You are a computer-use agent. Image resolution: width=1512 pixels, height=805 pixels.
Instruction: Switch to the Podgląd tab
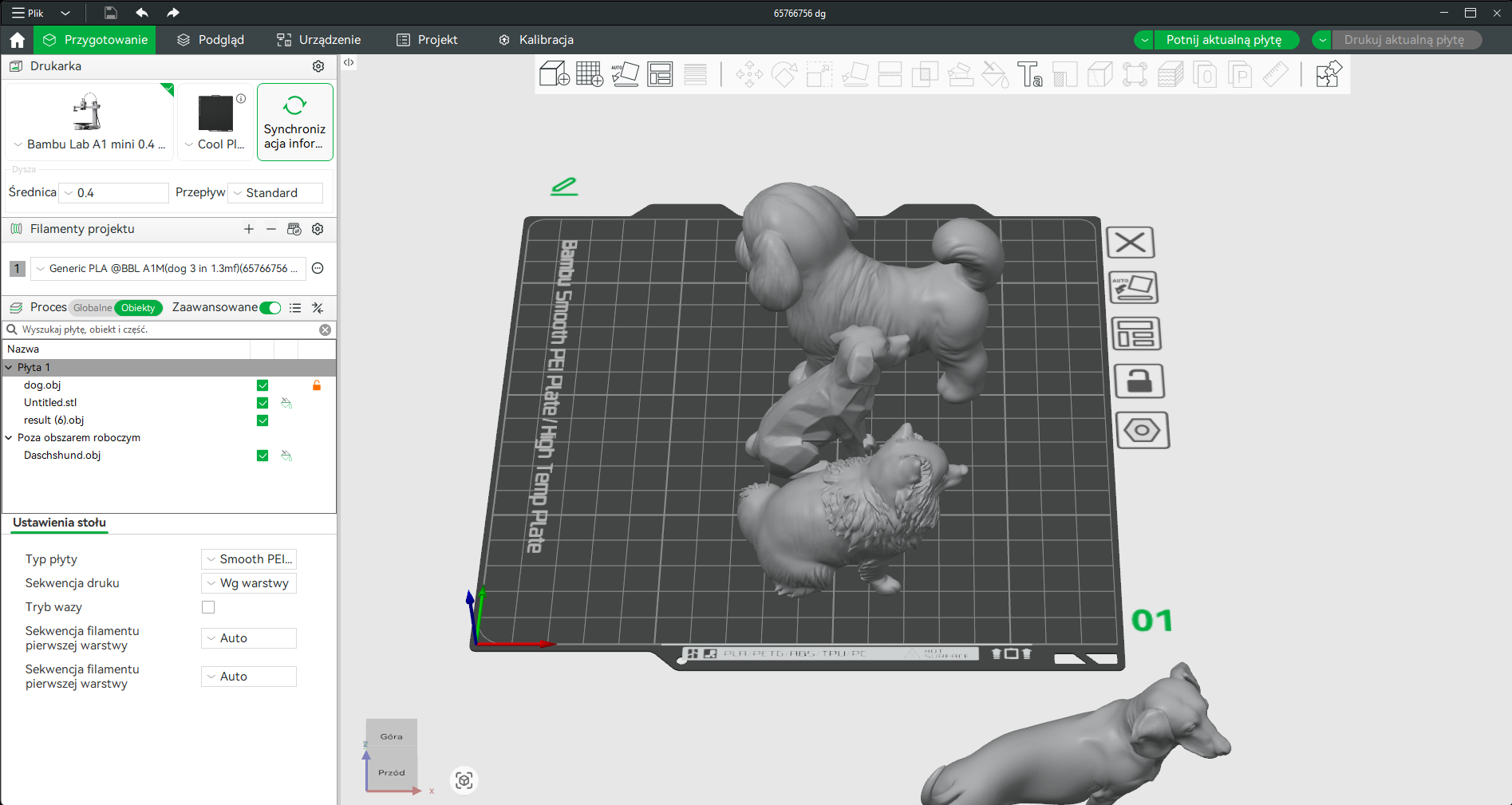pyautogui.click(x=211, y=40)
